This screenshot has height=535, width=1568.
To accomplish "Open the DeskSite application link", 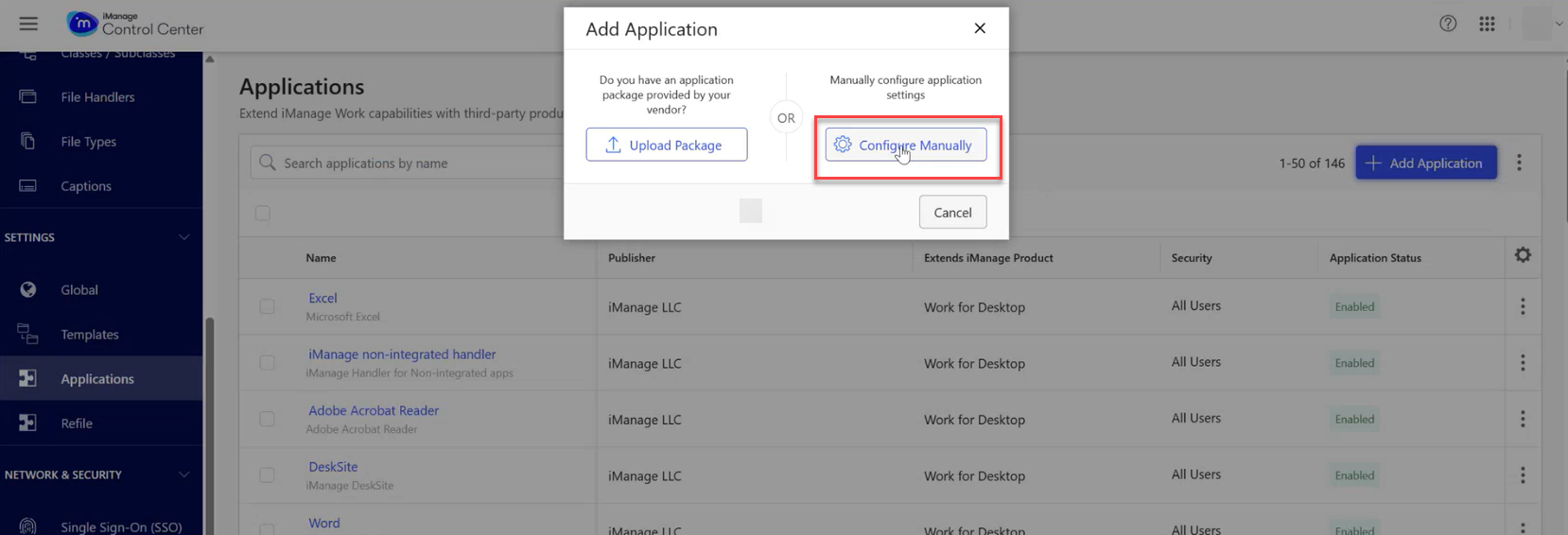I will pos(333,467).
